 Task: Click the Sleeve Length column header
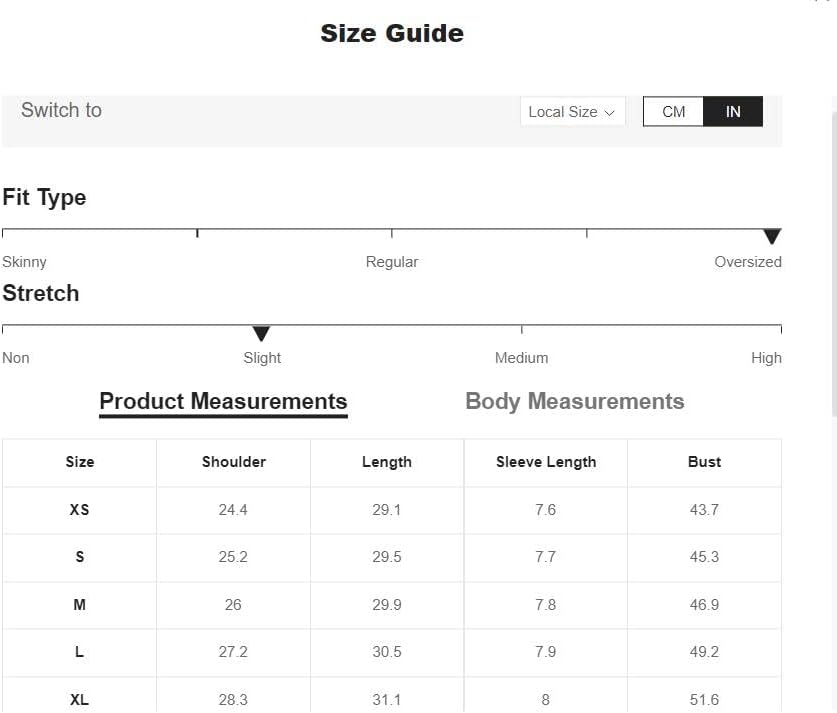546,462
